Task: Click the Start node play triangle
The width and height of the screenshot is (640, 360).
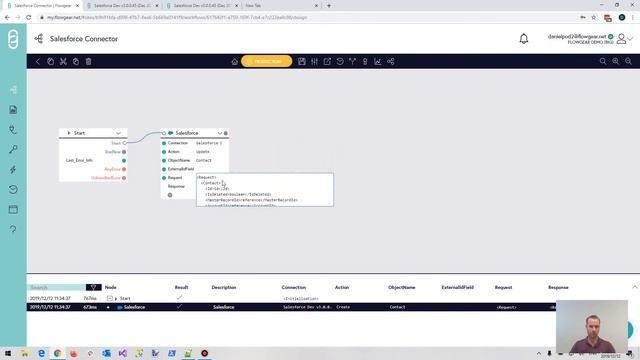Action: click(69, 133)
